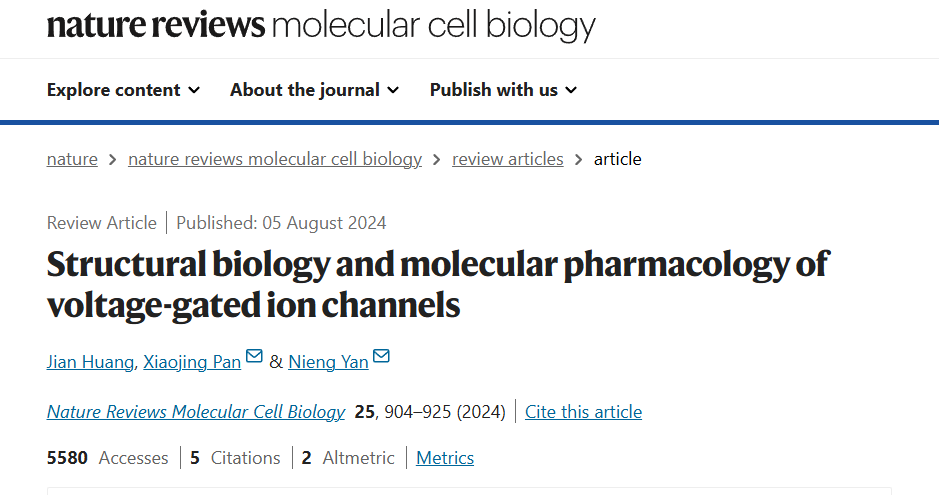Click the breadcrumb arrow before article

pos(579,160)
